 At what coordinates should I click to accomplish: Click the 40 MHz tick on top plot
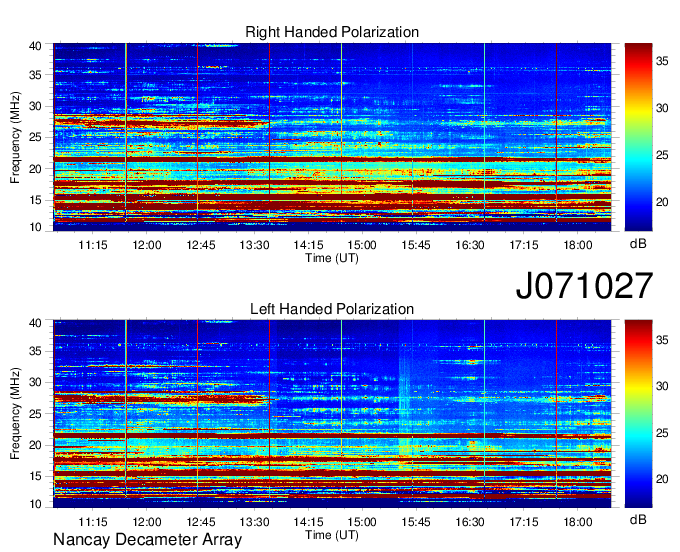35,46
